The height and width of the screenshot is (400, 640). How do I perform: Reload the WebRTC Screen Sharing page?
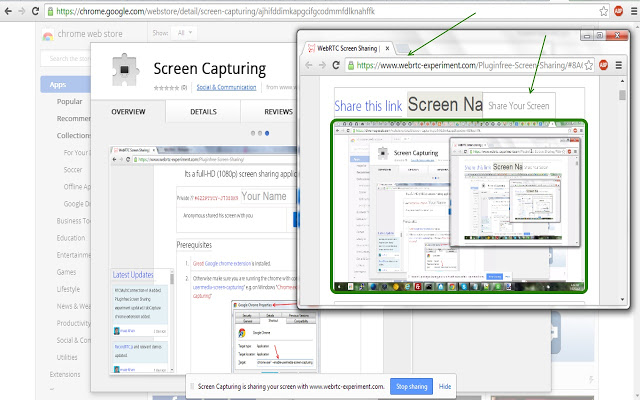click(336, 65)
